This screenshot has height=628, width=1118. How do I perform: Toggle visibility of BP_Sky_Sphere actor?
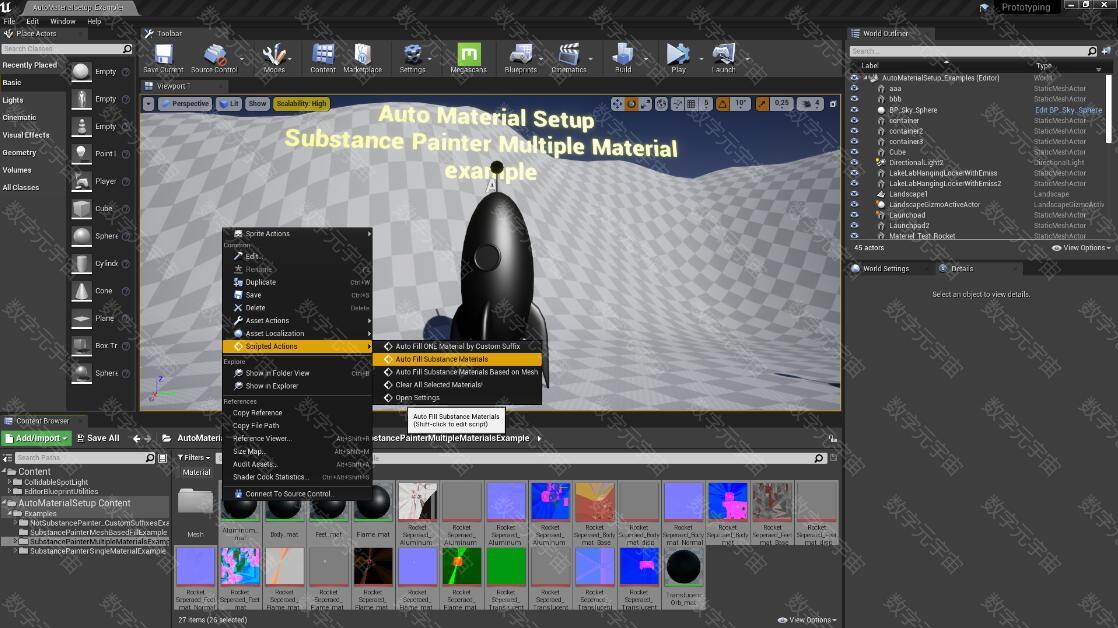[854, 110]
